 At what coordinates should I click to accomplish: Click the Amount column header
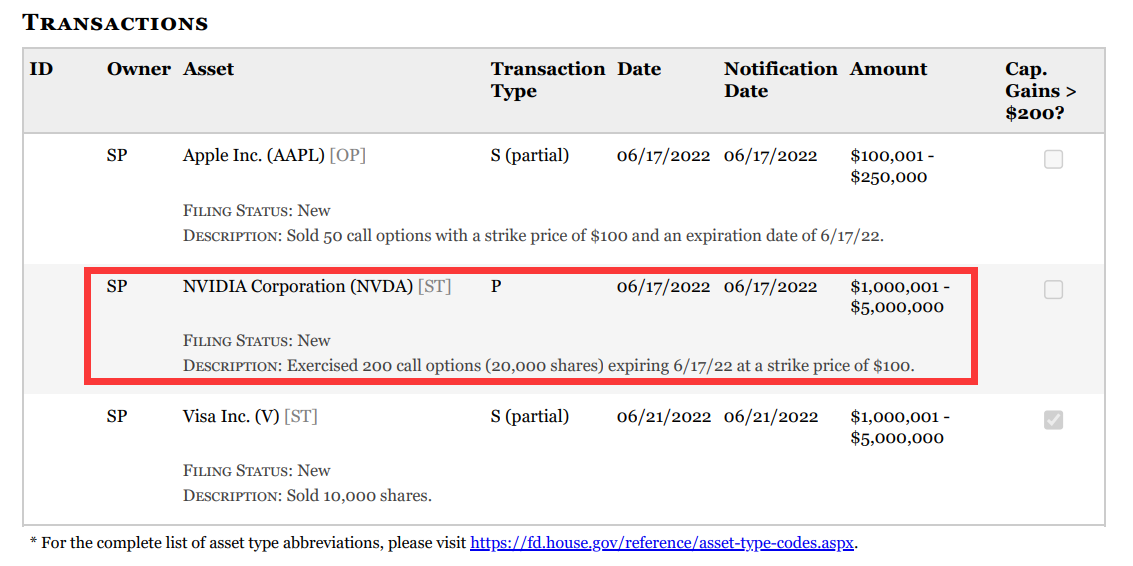(x=888, y=69)
